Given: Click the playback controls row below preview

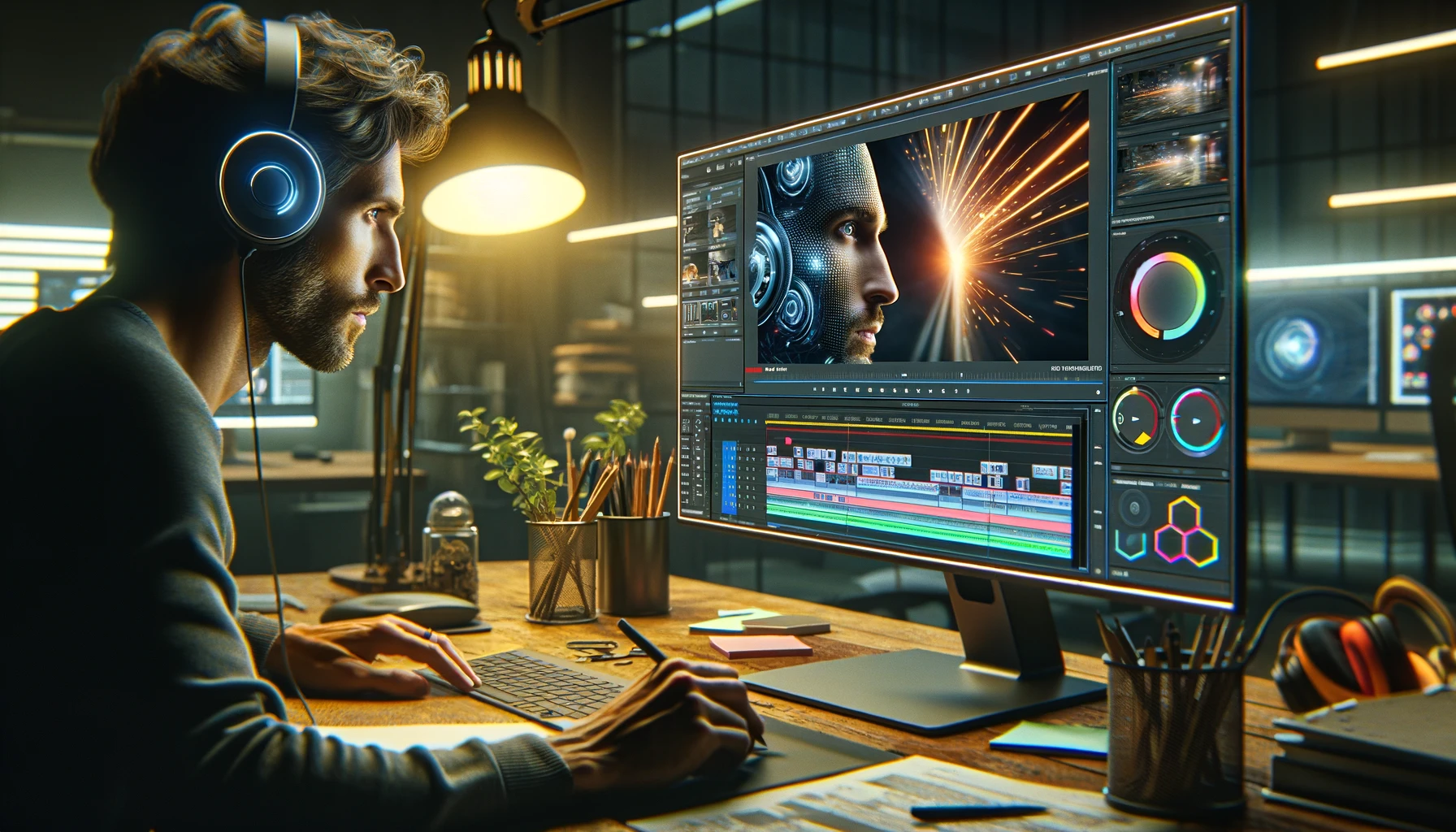Looking at the screenshot, I should 894,391.
